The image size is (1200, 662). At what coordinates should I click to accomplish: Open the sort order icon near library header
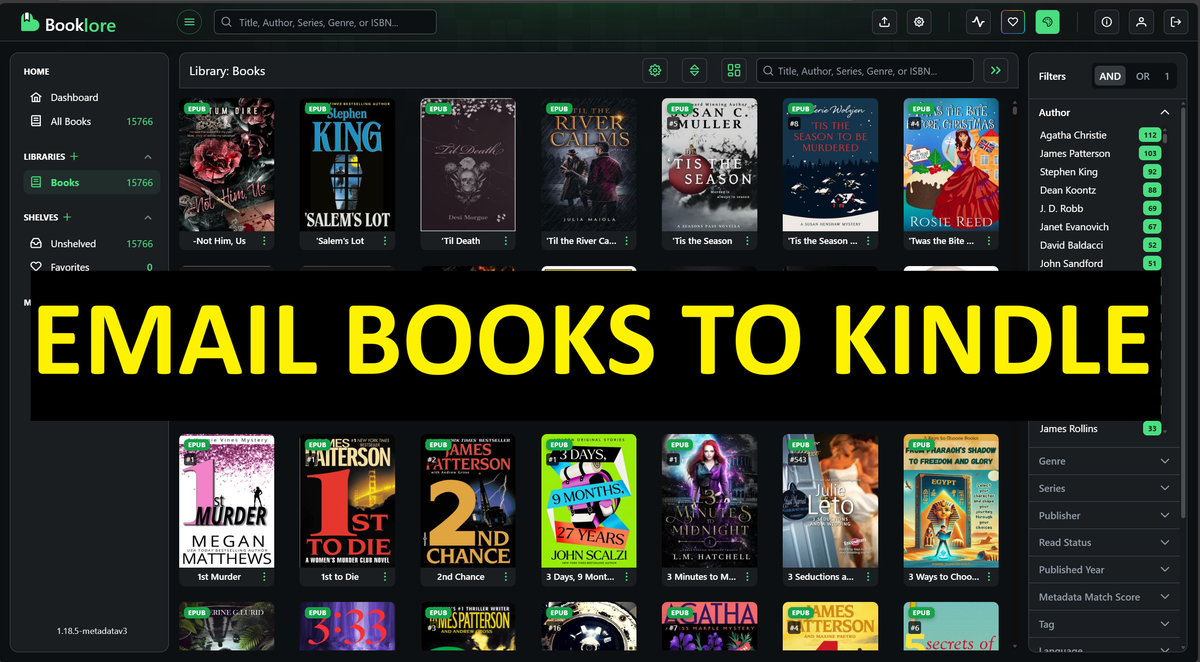point(694,70)
